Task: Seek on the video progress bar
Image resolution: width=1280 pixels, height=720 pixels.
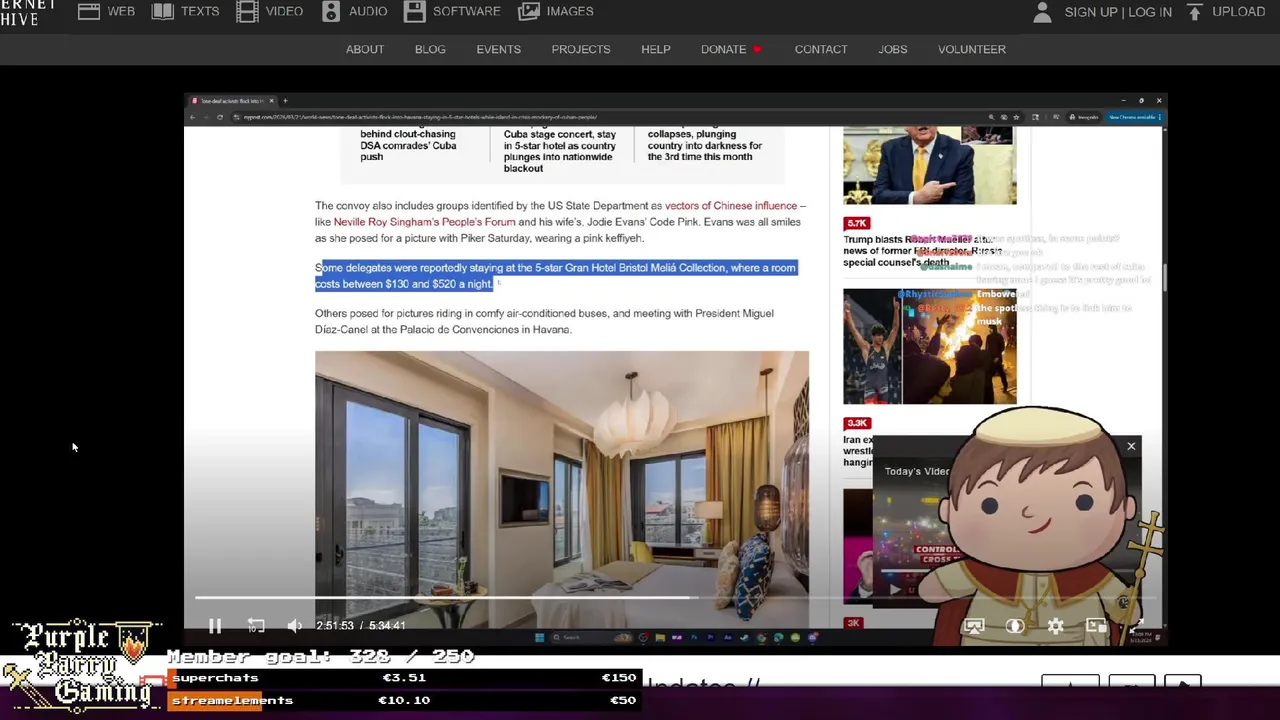Action: point(675,598)
